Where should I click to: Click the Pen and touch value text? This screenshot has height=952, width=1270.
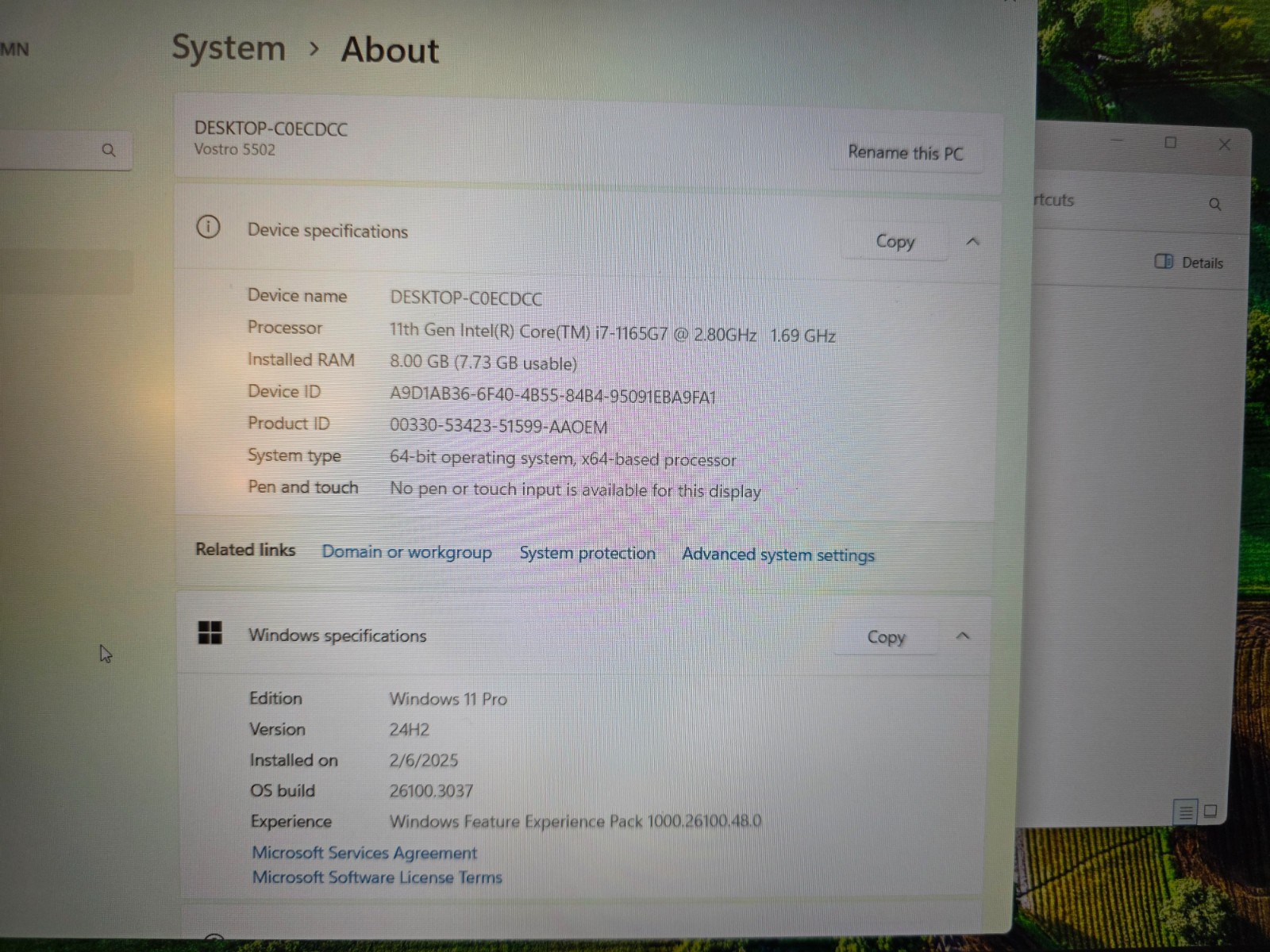tap(575, 490)
